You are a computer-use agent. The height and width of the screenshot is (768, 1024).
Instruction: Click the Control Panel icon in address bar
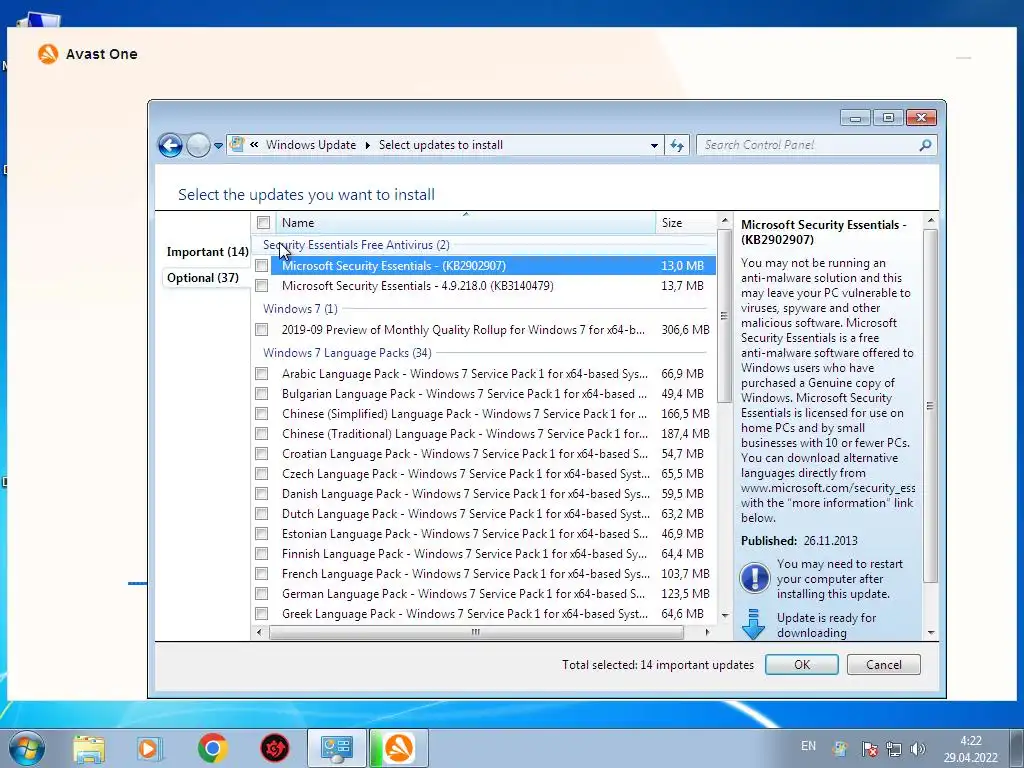pos(237,144)
